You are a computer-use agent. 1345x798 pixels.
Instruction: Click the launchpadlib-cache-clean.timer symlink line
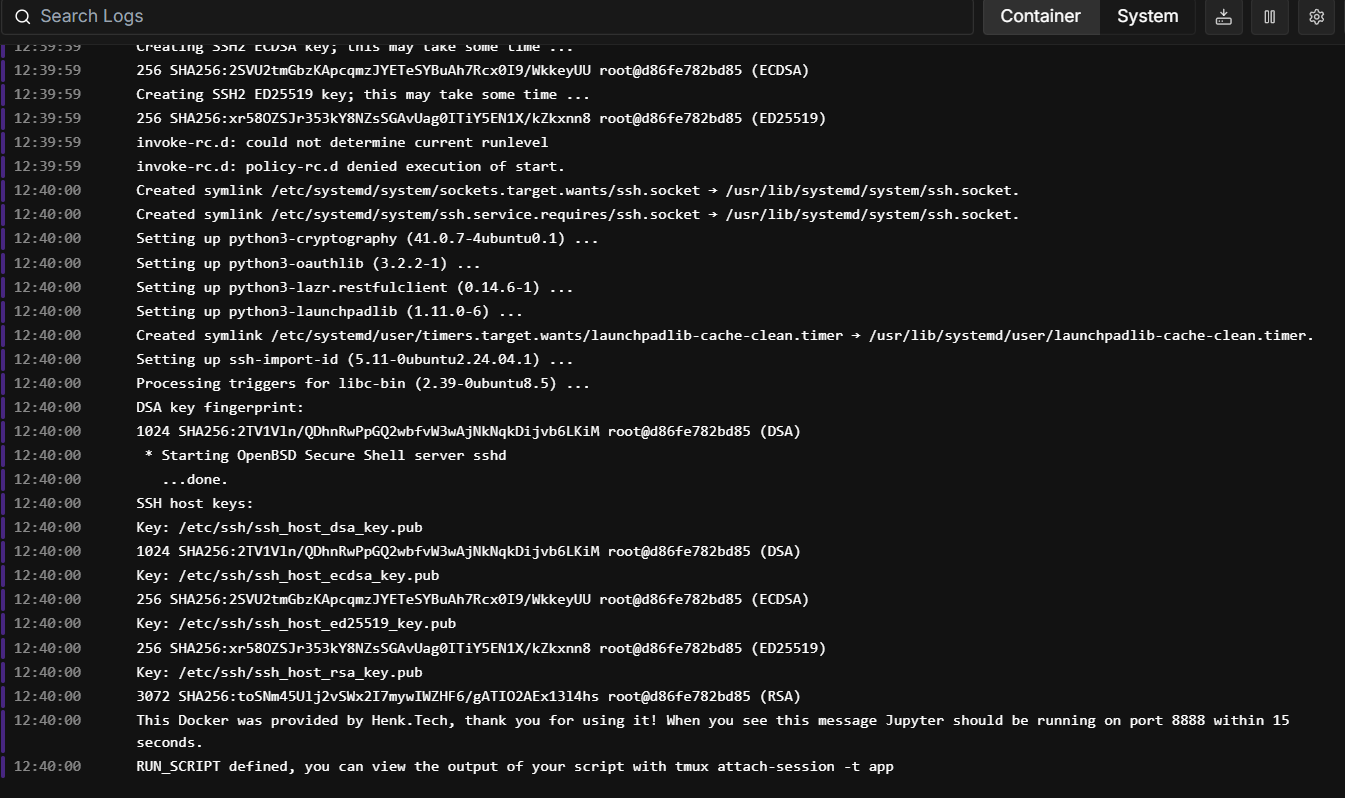click(x=724, y=335)
